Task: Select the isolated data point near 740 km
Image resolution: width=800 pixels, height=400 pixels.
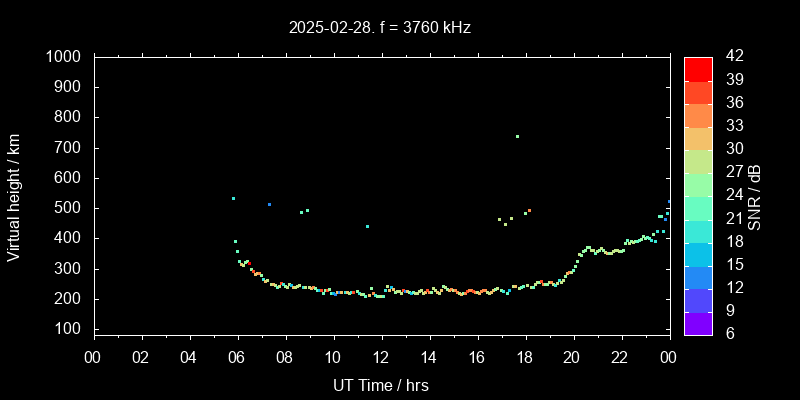Action: tap(517, 136)
